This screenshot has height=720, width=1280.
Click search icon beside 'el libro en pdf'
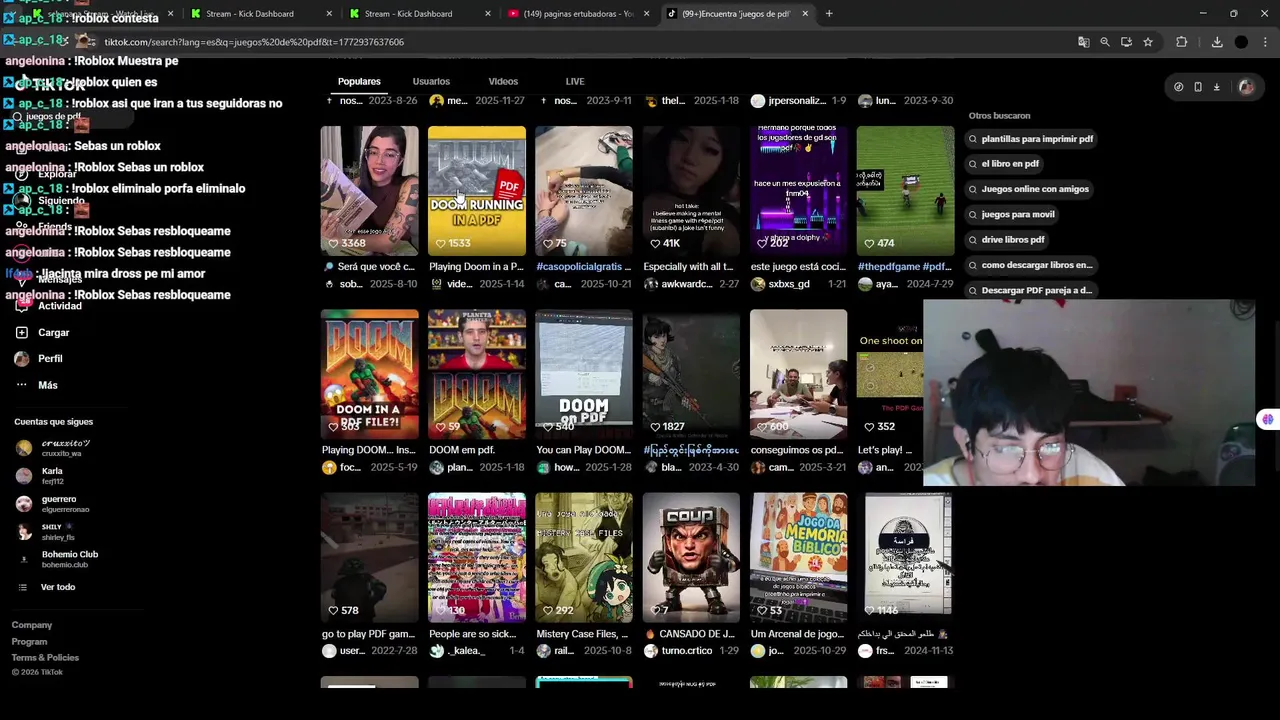[x=973, y=164]
